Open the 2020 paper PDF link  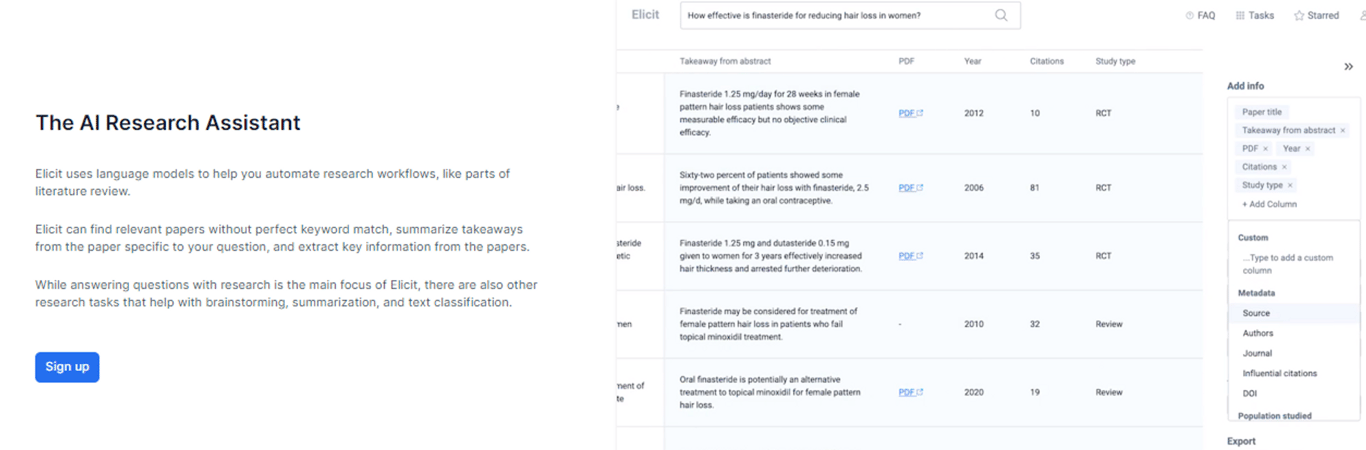tap(910, 392)
